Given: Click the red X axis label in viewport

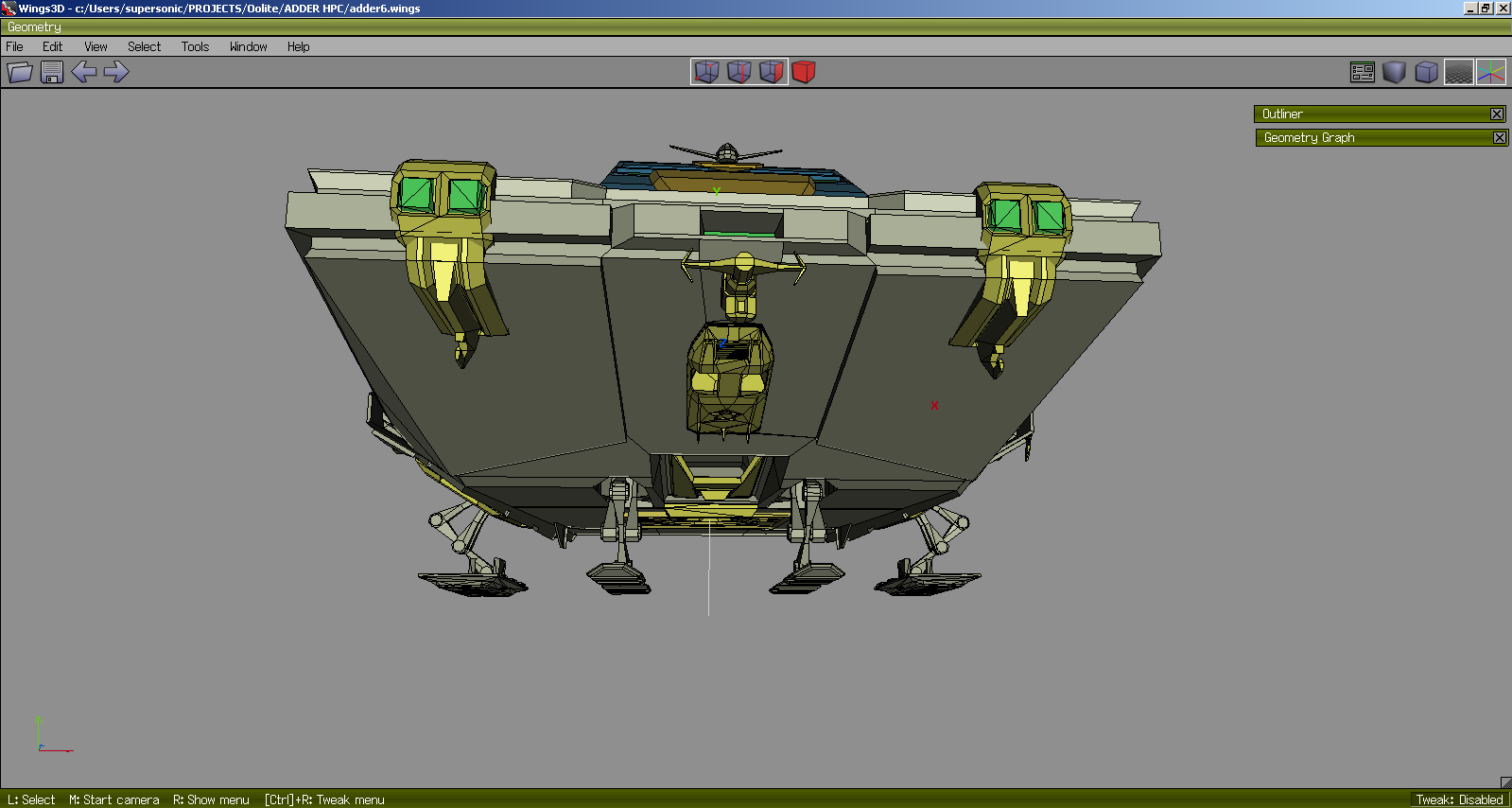Looking at the screenshot, I should [x=934, y=405].
